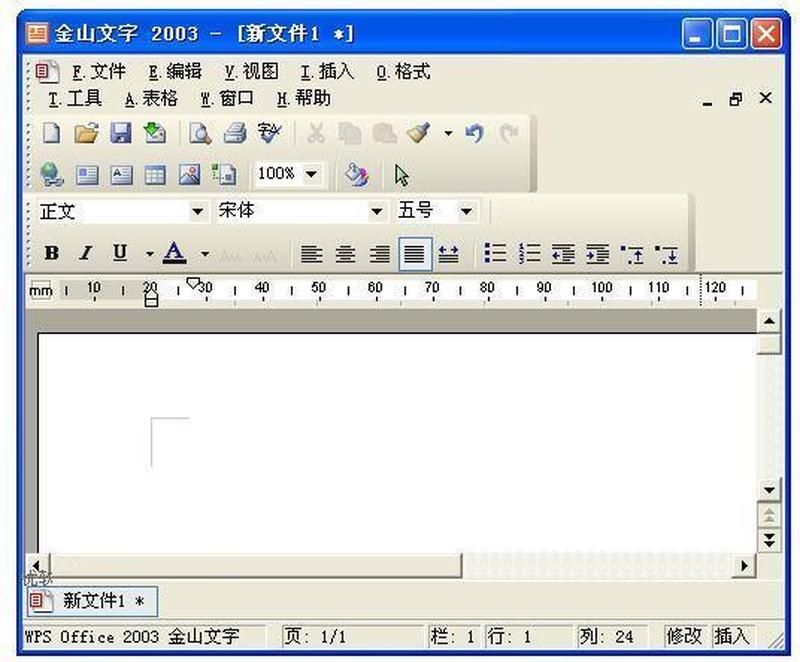Click the insert object icon beside picture
The width and height of the screenshot is (800, 662).
224,175
